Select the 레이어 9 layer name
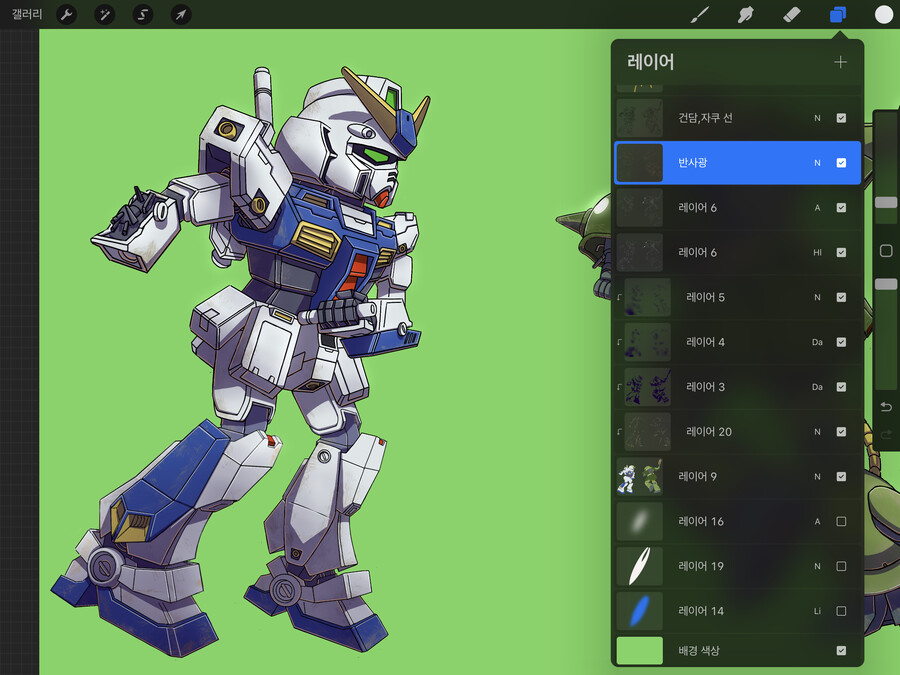900x675 pixels. point(697,476)
